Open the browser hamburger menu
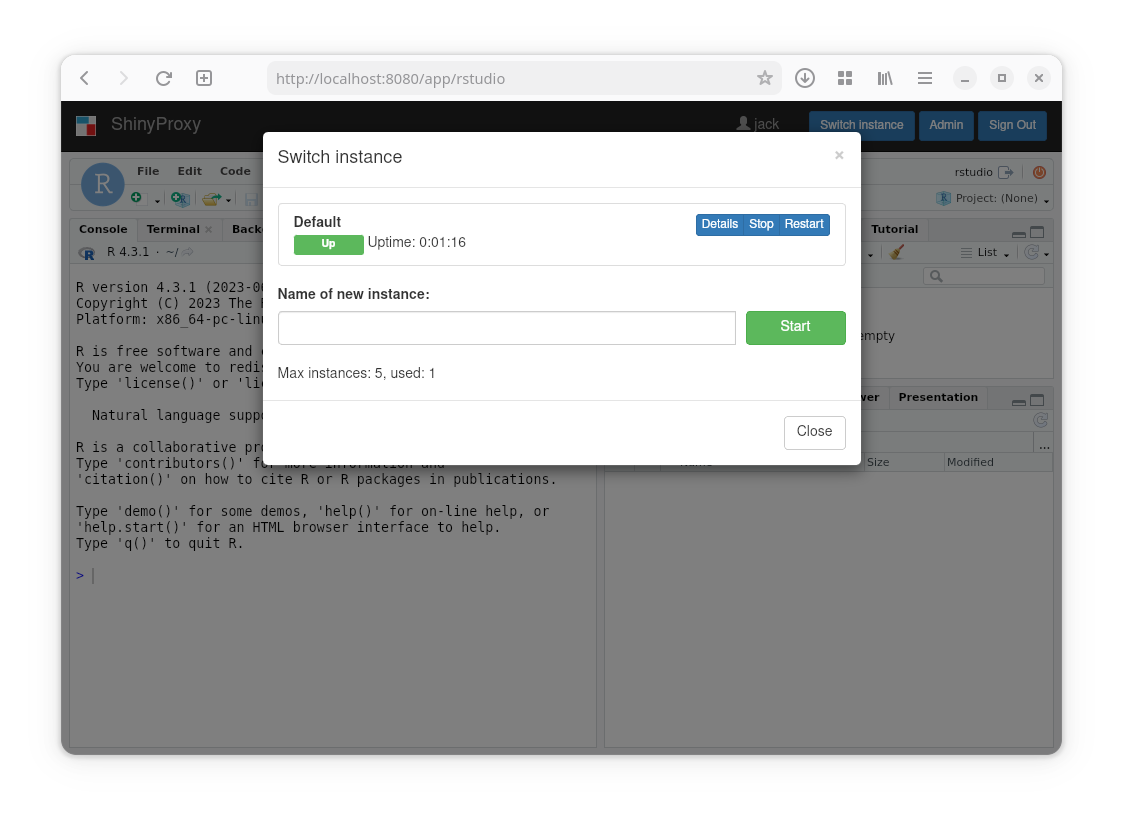 coord(925,78)
